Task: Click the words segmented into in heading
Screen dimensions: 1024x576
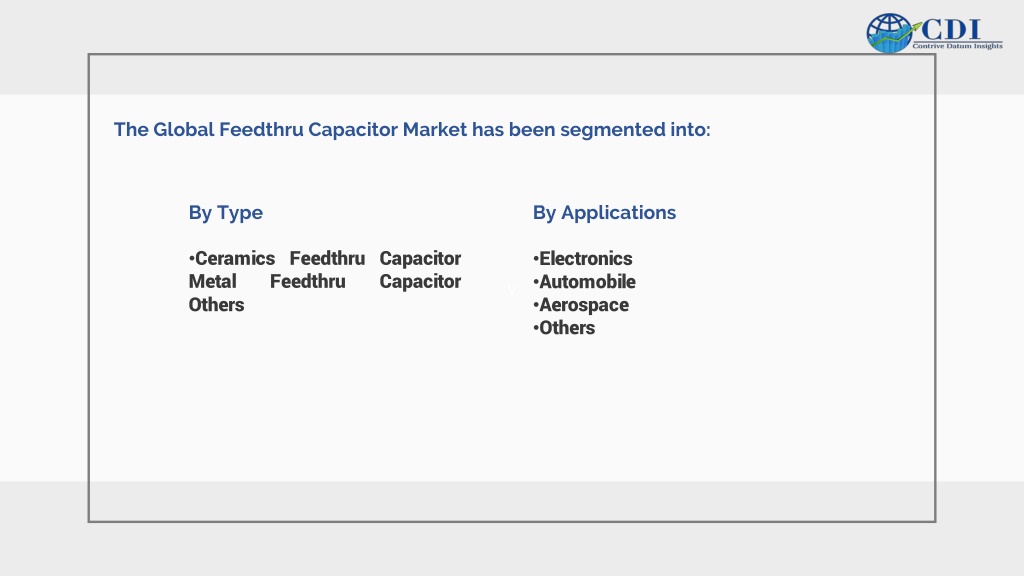Action: pyautogui.click(x=635, y=129)
